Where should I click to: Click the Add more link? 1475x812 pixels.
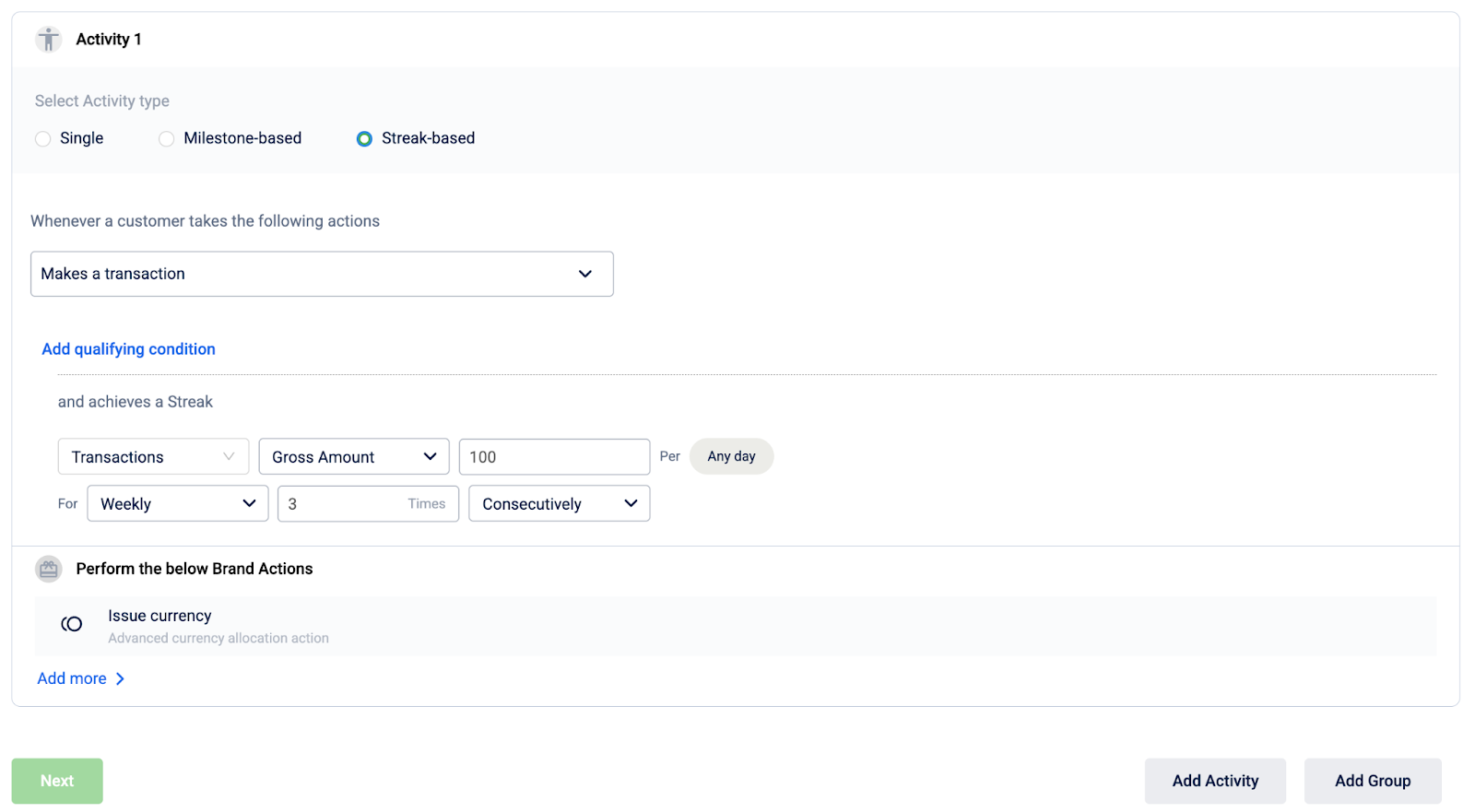(72, 679)
